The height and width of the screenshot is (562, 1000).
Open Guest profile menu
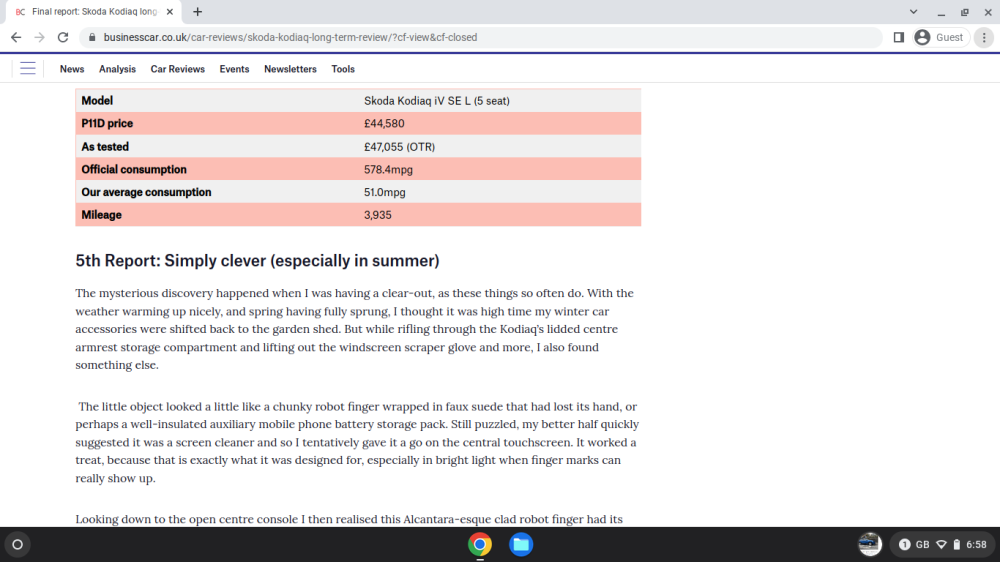[940, 38]
